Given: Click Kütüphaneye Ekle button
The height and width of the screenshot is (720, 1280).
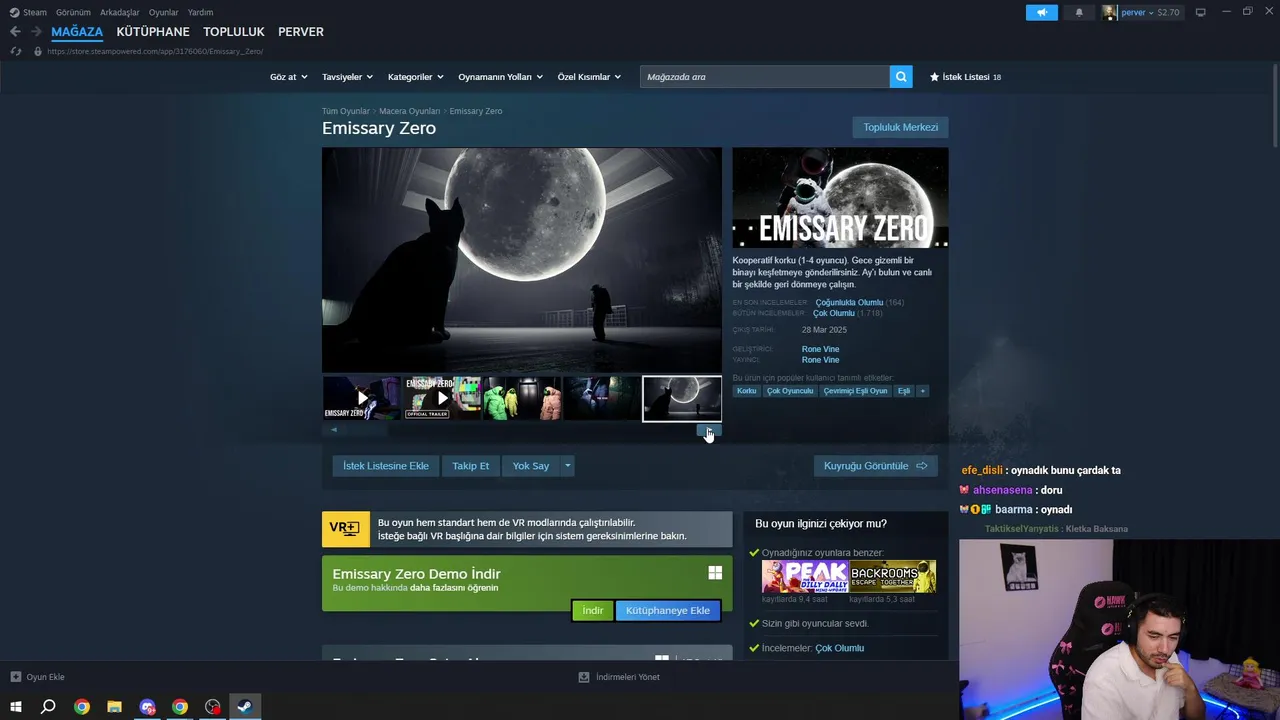Looking at the screenshot, I should (668, 610).
